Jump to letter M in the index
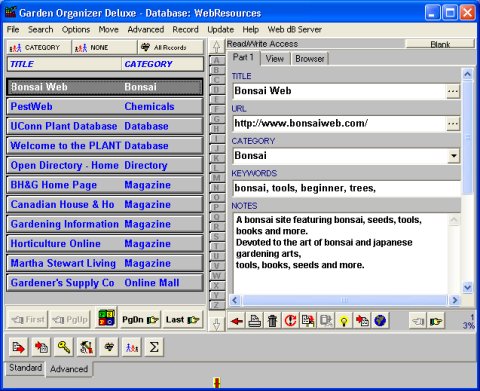 click(217, 178)
